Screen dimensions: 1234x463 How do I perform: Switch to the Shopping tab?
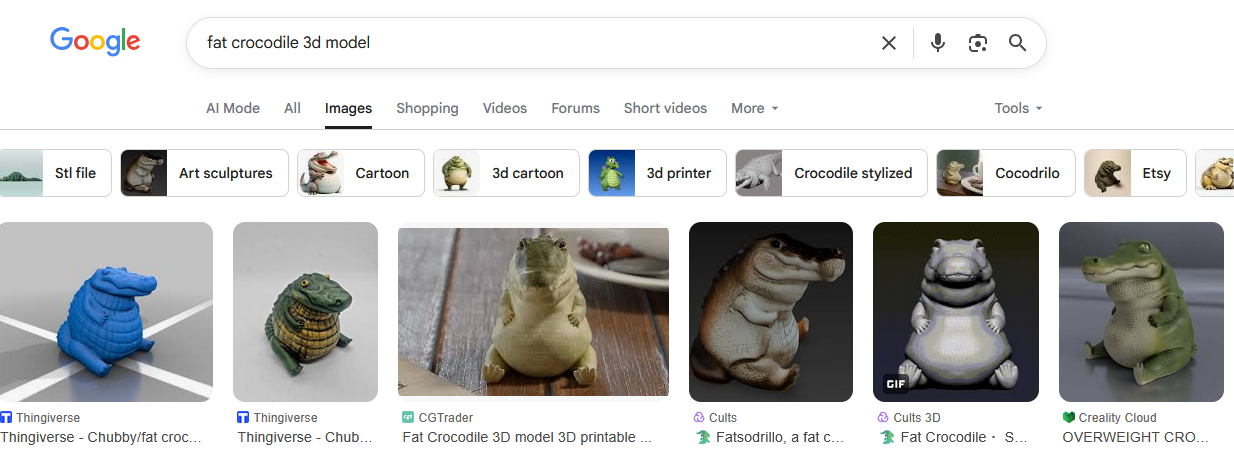pos(427,108)
